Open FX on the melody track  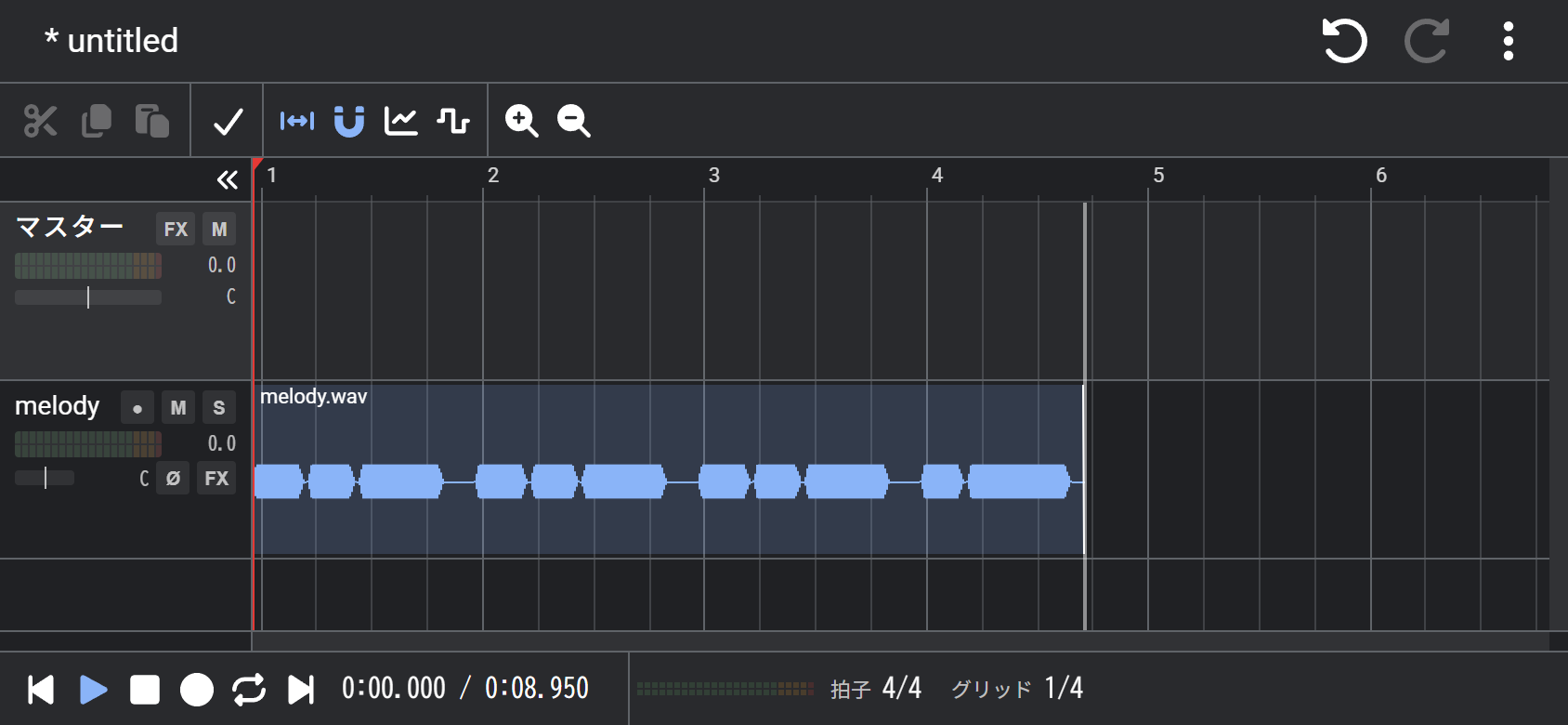[x=216, y=478]
